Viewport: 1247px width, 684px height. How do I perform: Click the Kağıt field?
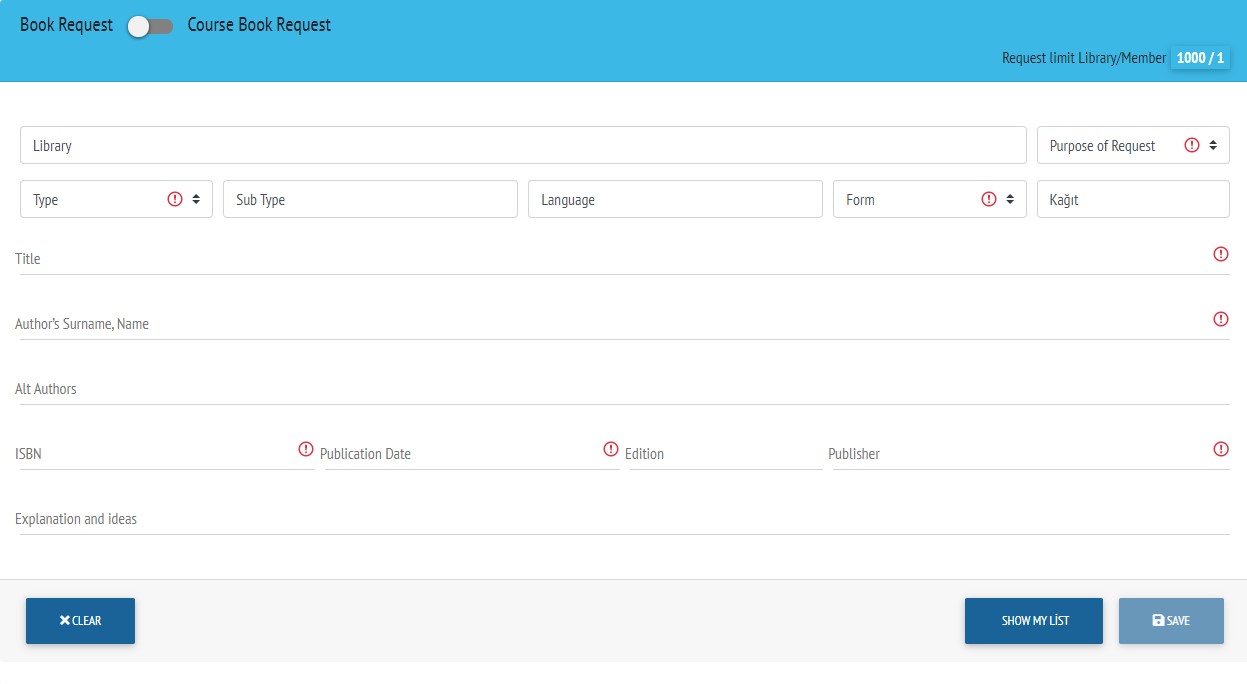pos(1133,199)
